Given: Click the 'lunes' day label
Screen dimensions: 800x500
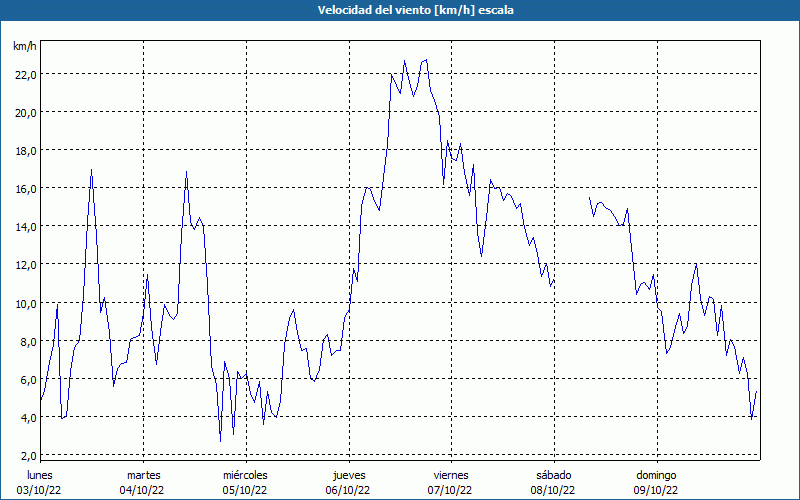Looking at the screenshot, I should coord(40,475).
